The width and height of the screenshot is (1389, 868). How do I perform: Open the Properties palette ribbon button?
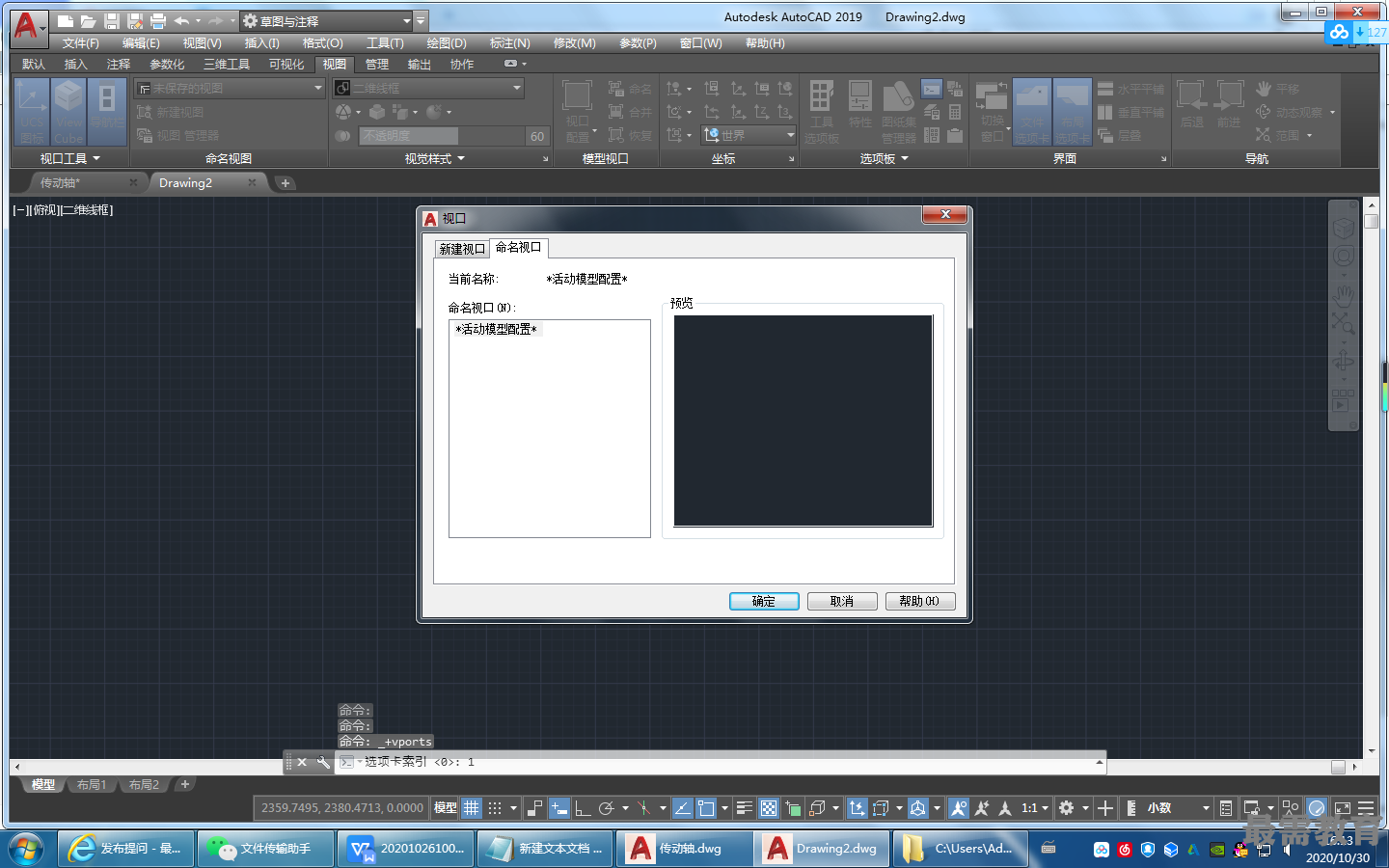point(860,106)
